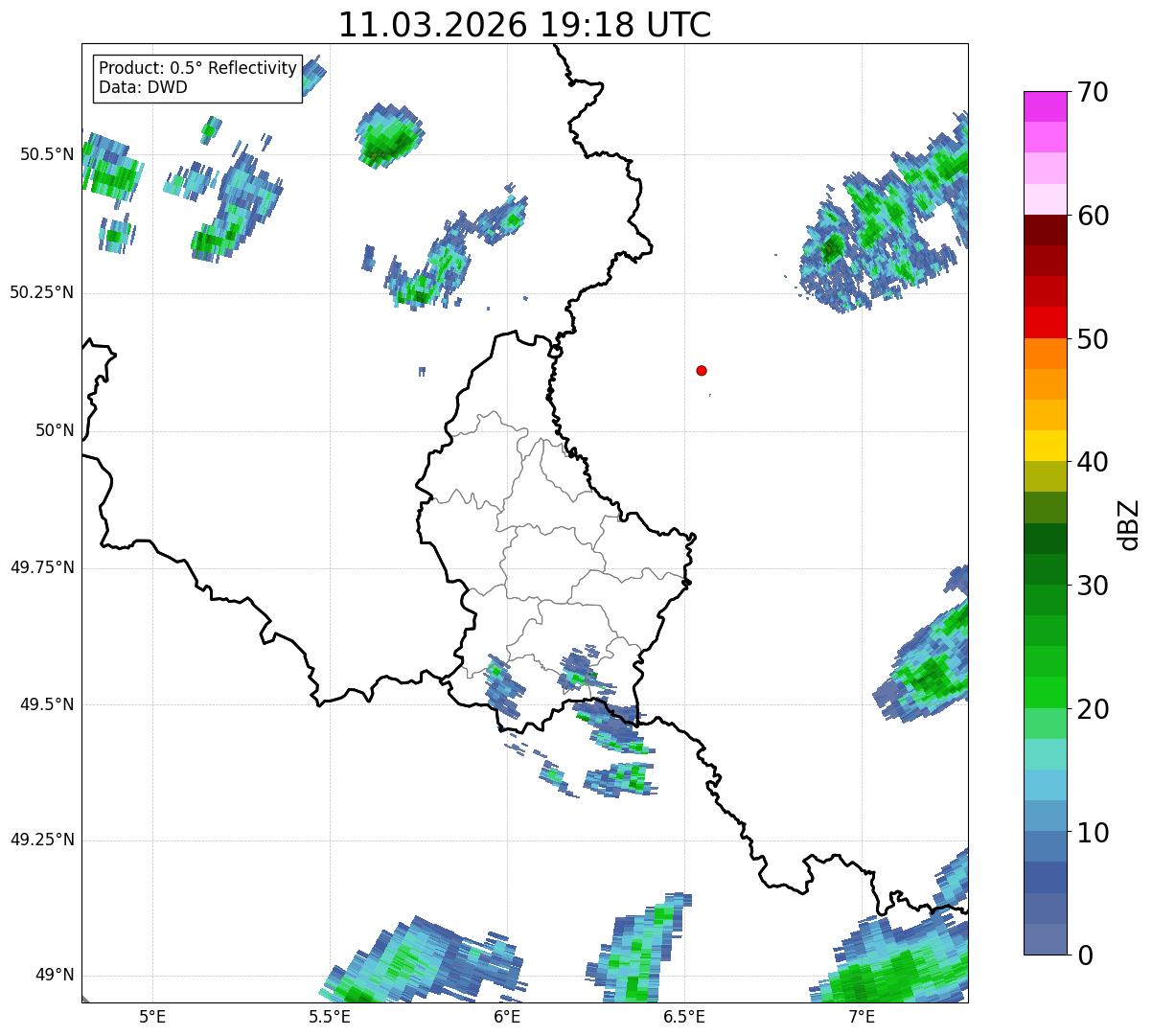Viewport: 1152px width, 1036px height.
Task: Click the 49.5°N latitude label
Action: tap(46, 704)
